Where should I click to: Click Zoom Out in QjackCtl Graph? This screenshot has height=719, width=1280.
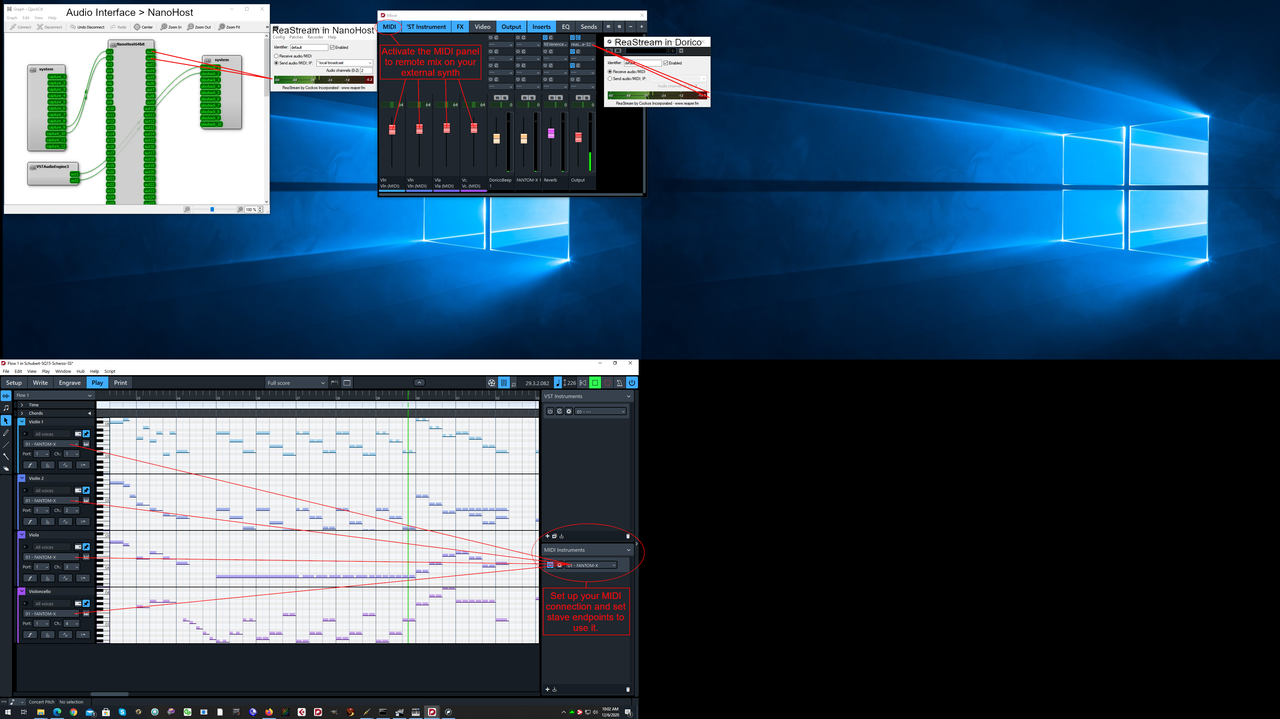point(200,27)
